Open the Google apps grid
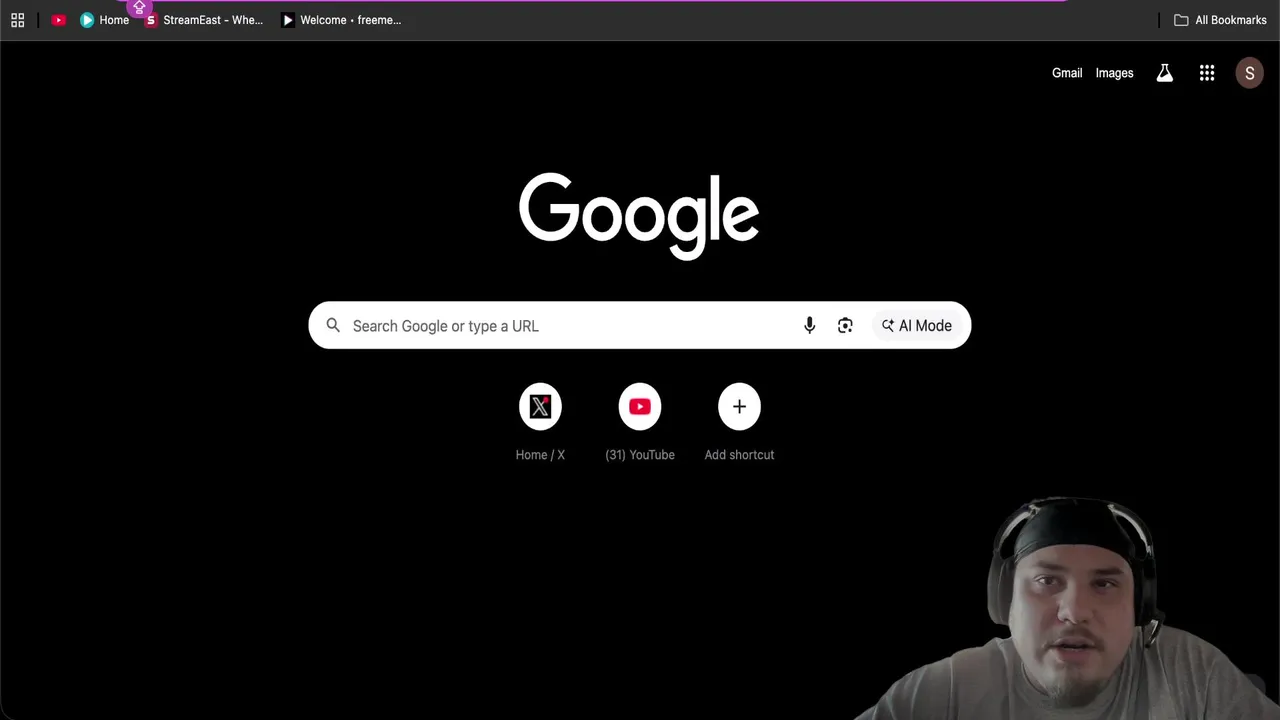The height and width of the screenshot is (720, 1280). pyautogui.click(x=1207, y=73)
